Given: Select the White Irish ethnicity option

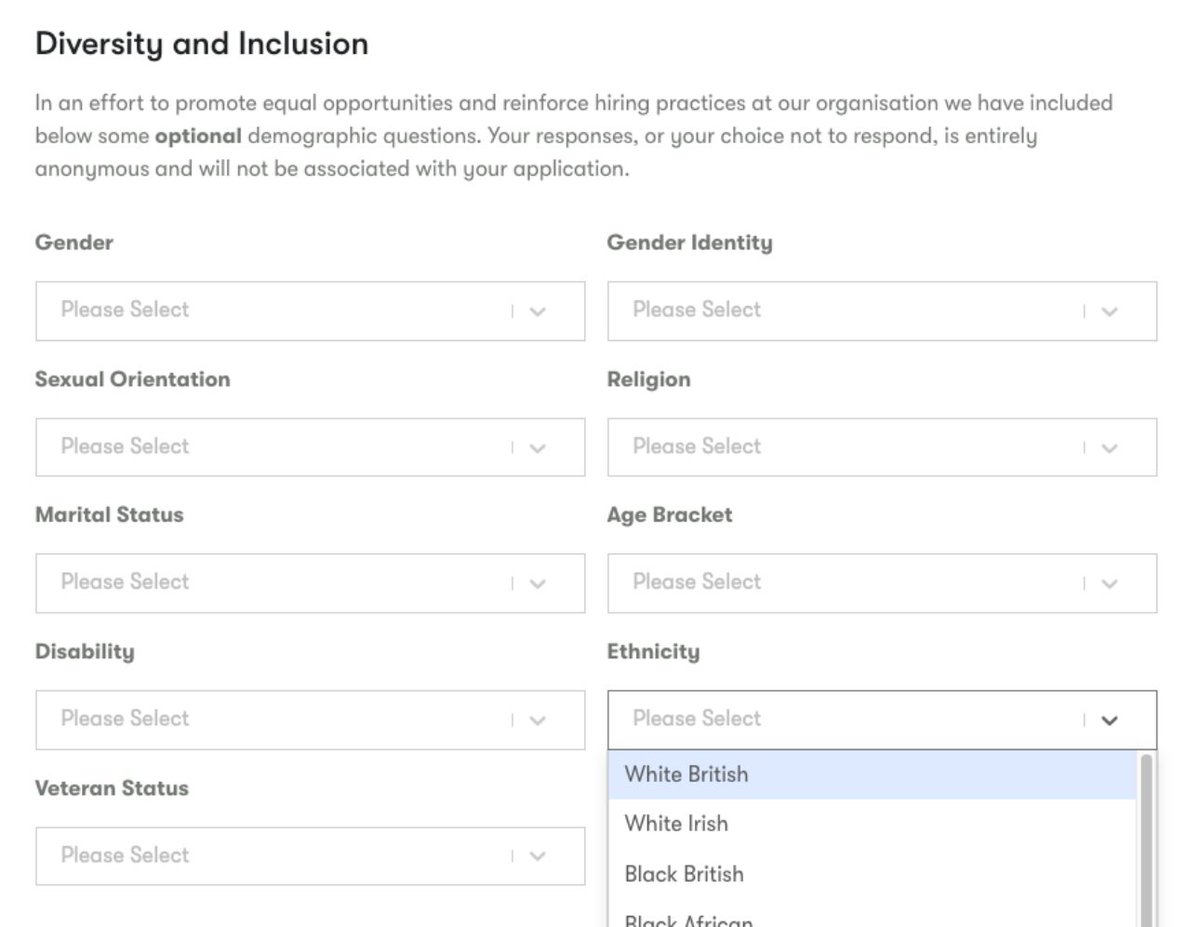Looking at the screenshot, I should 676,824.
